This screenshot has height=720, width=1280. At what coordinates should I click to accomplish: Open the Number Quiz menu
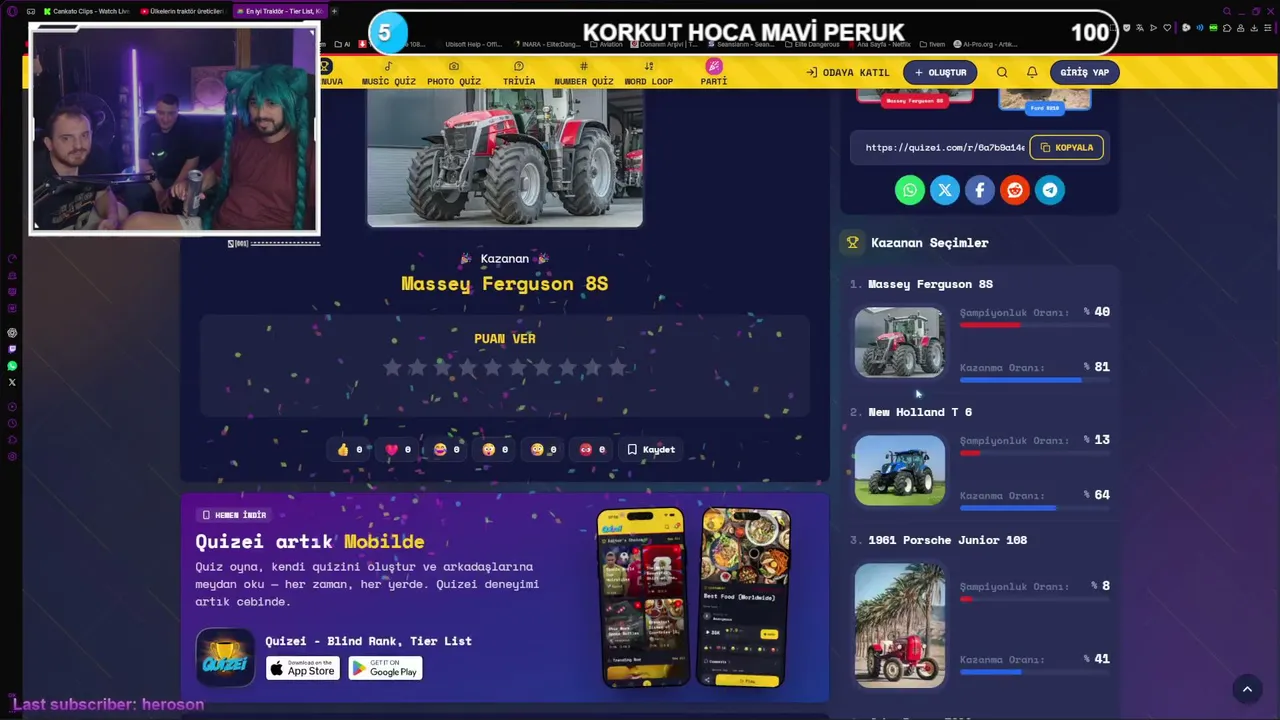pos(584,73)
